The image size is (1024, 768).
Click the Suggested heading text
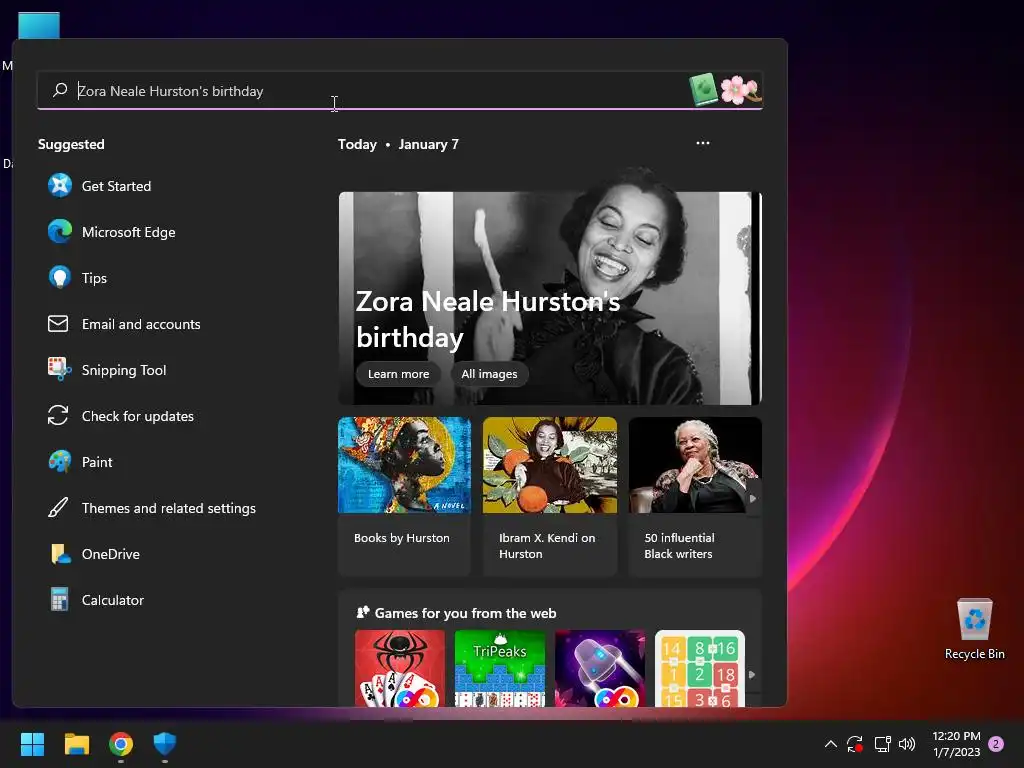(71, 144)
